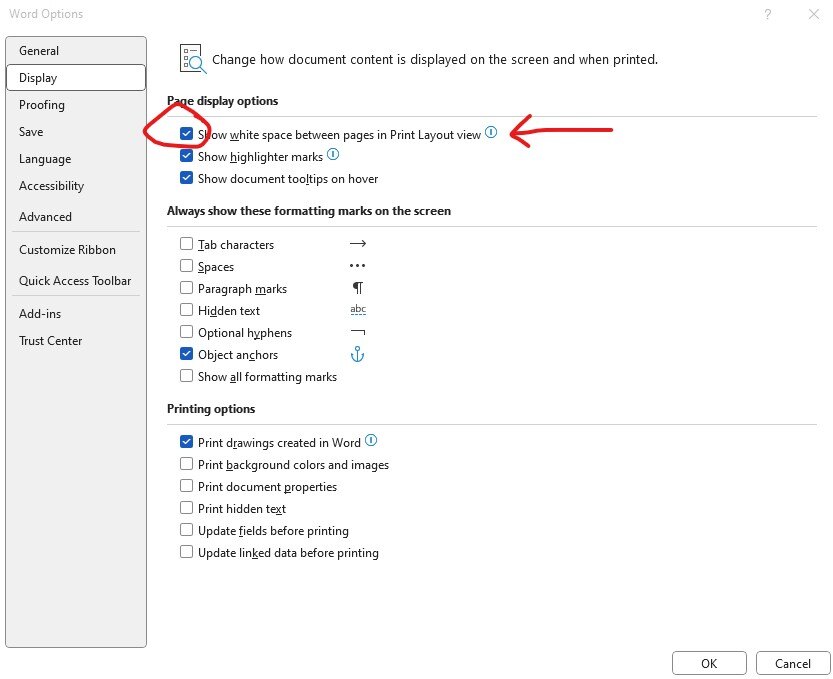
Task: Go to Language settings
Action: (x=75, y=159)
